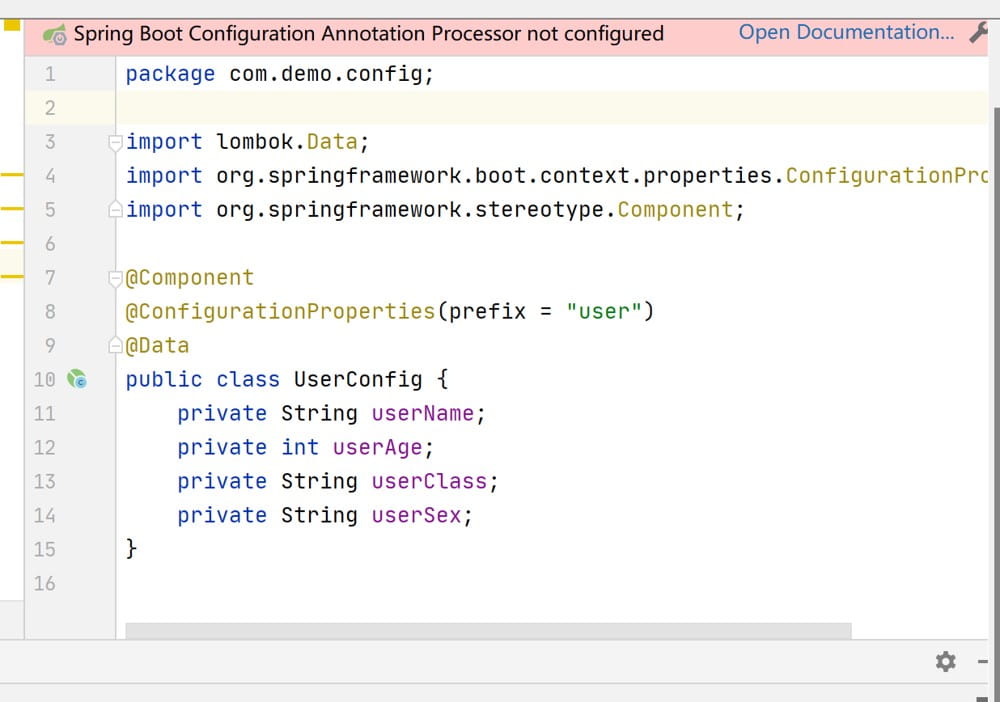Click 'Component' in line 5 import
The image size is (1000, 702).
click(x=675, y=210)
